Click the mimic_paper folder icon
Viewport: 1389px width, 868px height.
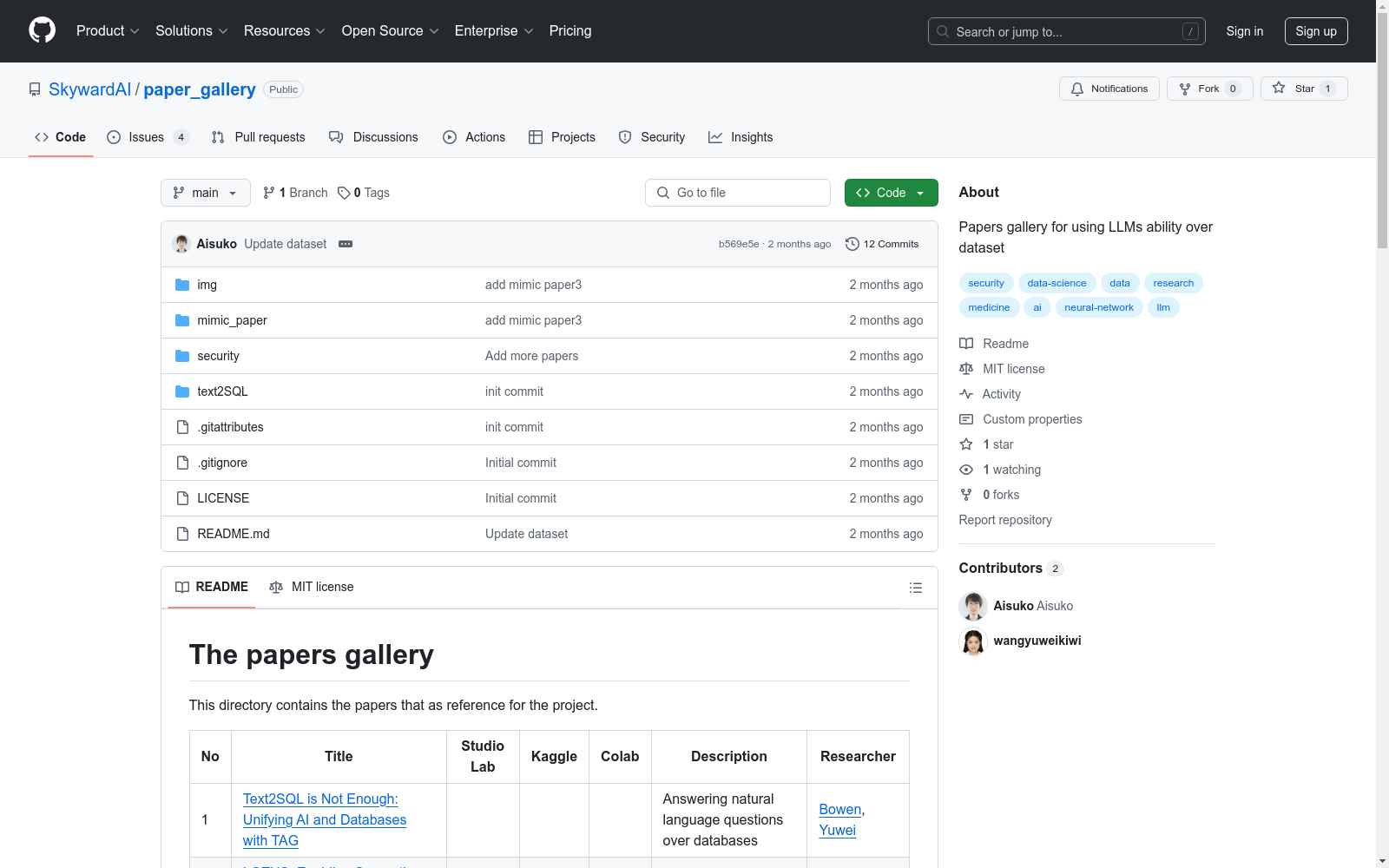click(x=182, y=320)
